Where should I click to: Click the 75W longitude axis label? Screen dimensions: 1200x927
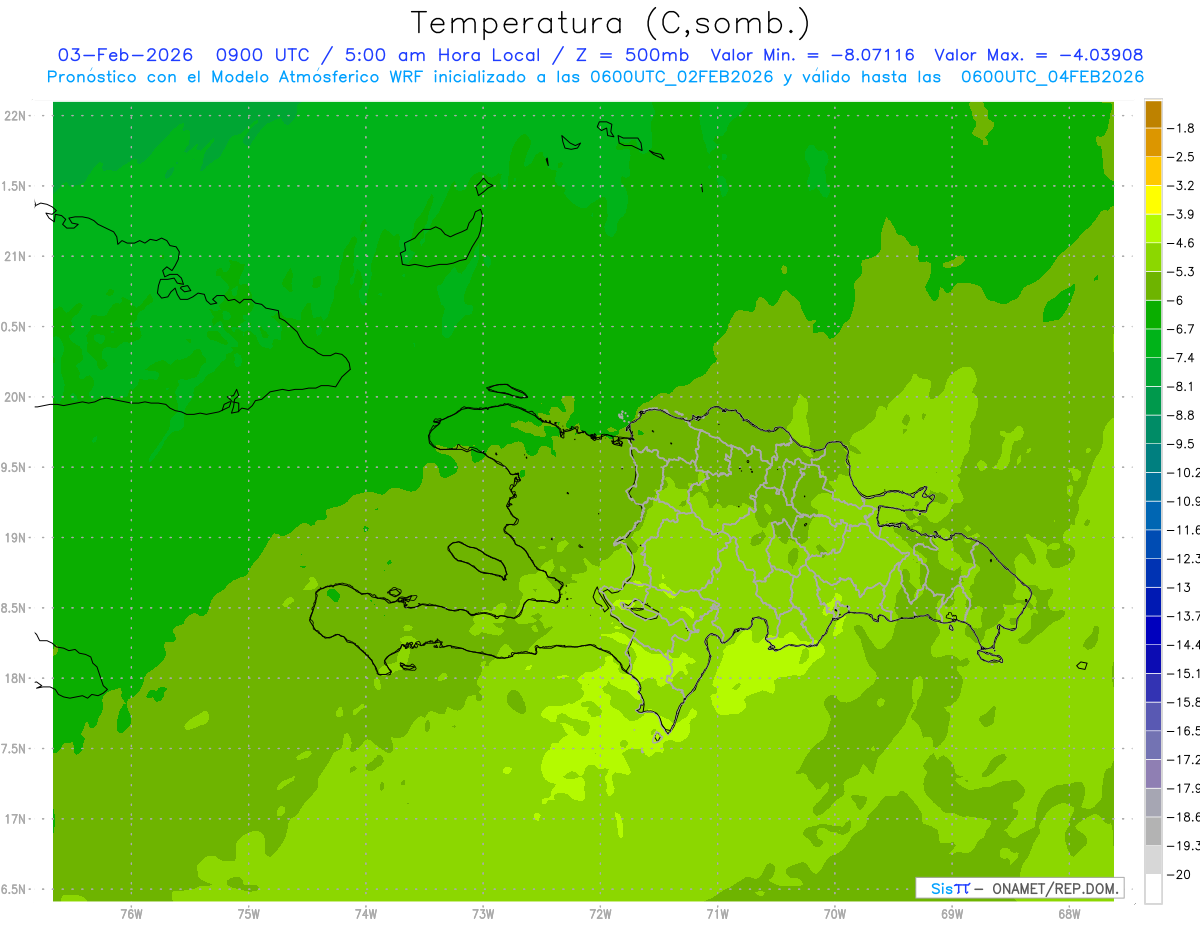pos(248,913)
